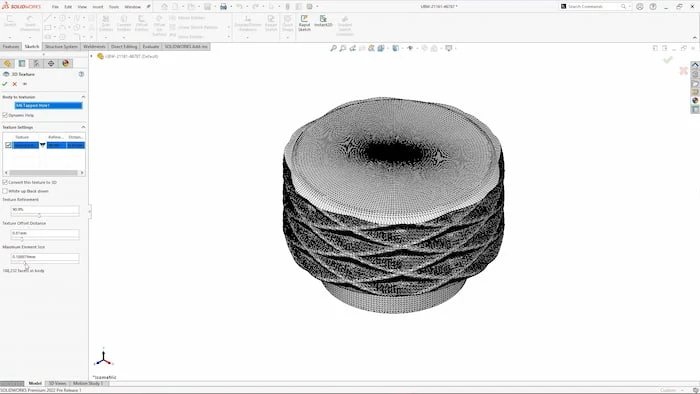Click the Hide/Show Items glasses icon
700x394 pixels.
410,48
